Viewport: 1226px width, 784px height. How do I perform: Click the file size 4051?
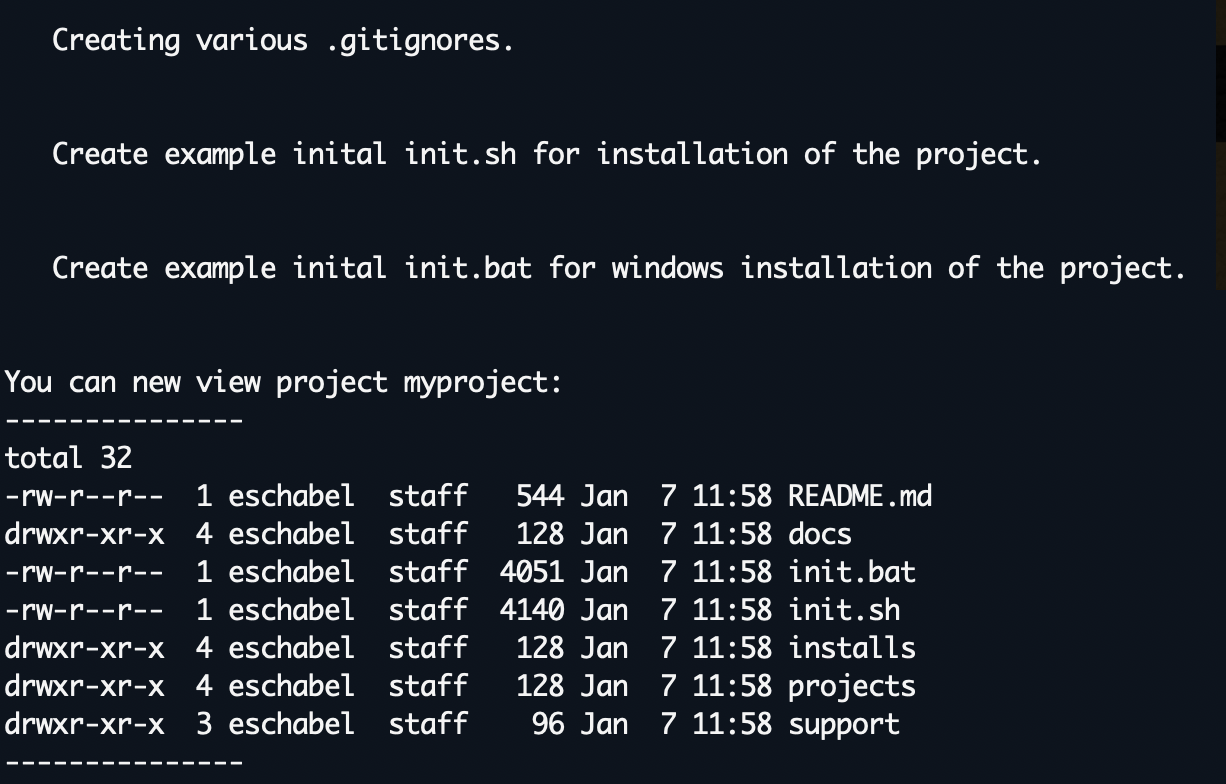click(x=532, y=572)
